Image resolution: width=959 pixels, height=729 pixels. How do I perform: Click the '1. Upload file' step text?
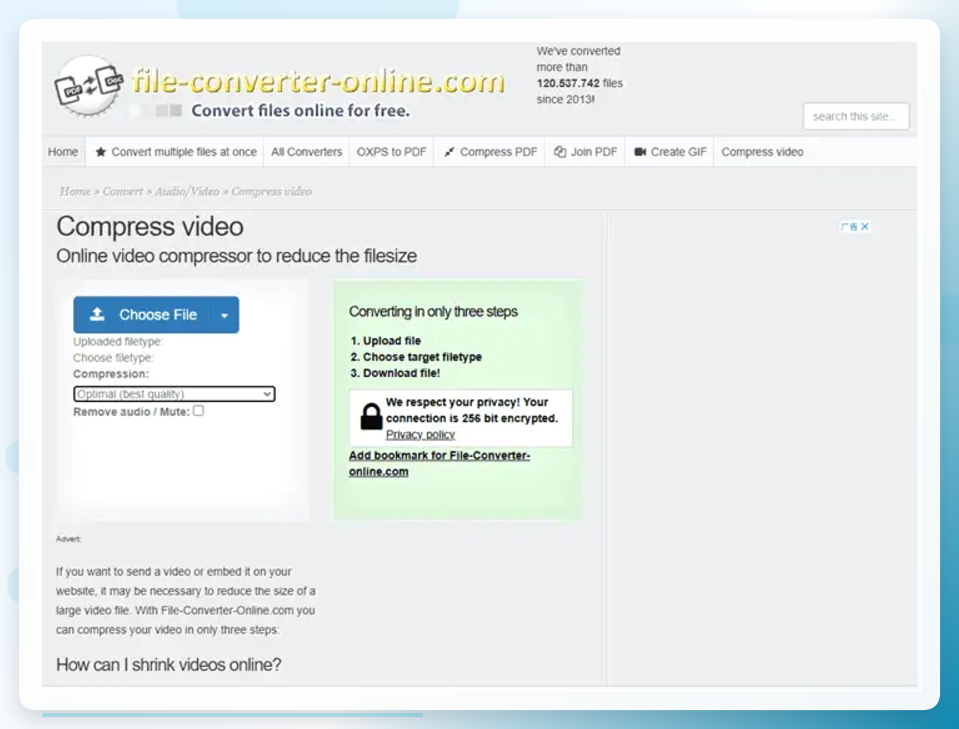pyautogui.click(x=386, y=341)
